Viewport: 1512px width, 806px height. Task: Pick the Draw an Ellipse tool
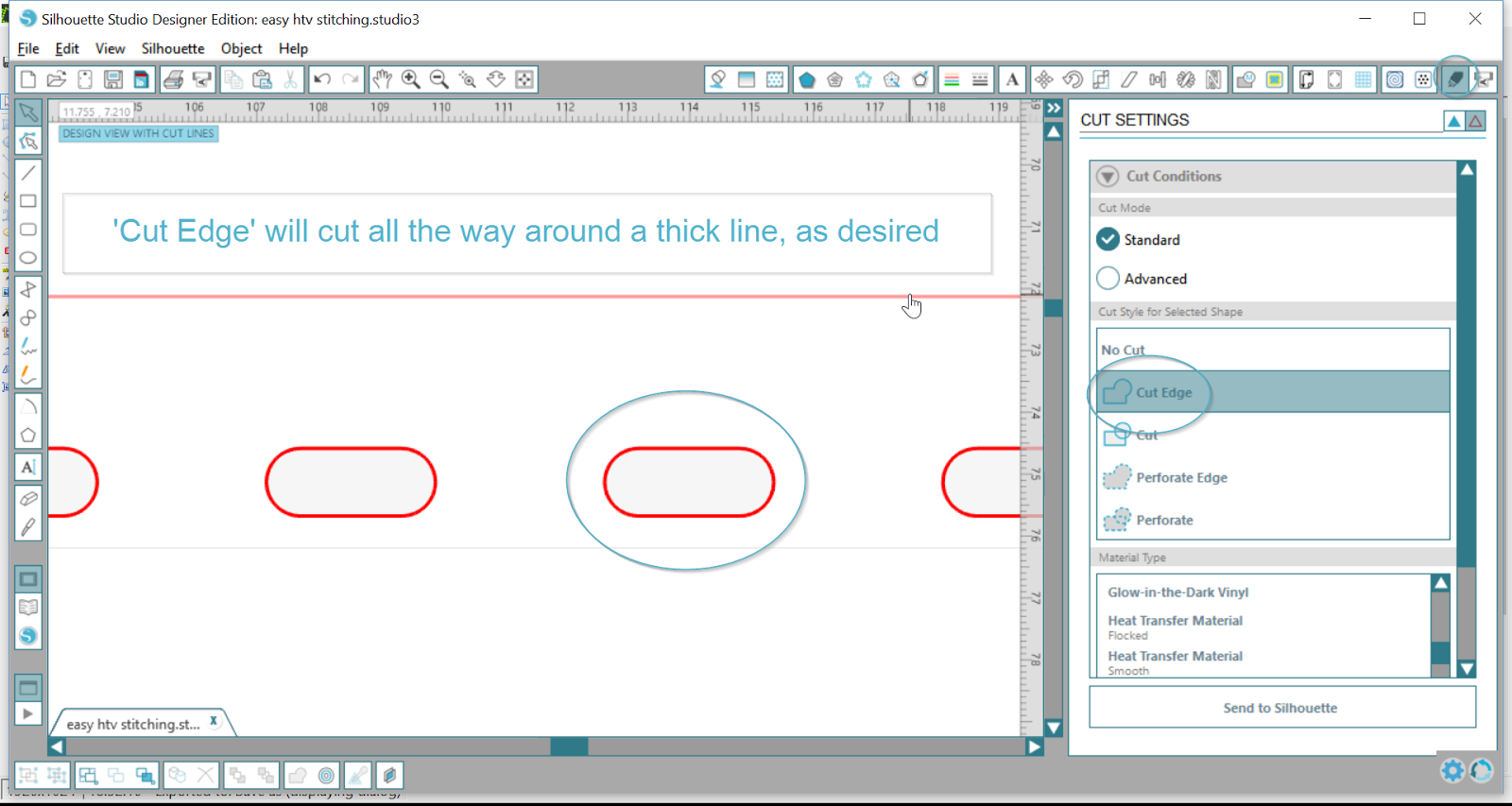tap(28, 258)
